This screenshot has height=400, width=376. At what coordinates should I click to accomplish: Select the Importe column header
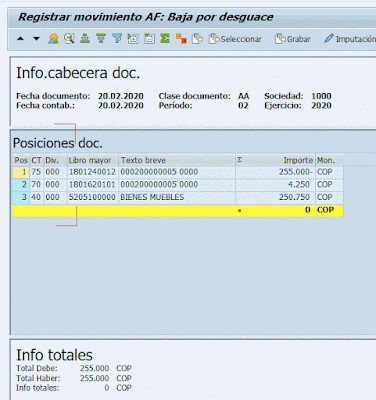[x=298, y=160]
